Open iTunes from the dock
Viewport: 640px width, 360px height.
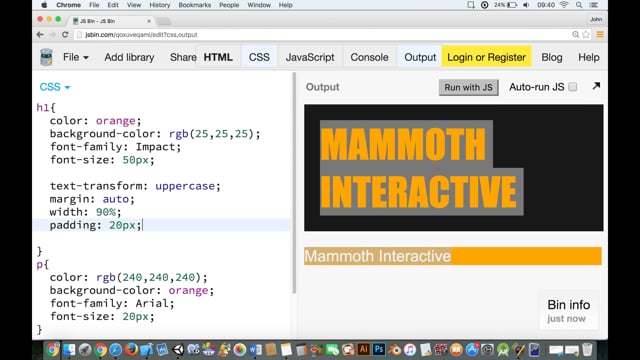(410, 350)
